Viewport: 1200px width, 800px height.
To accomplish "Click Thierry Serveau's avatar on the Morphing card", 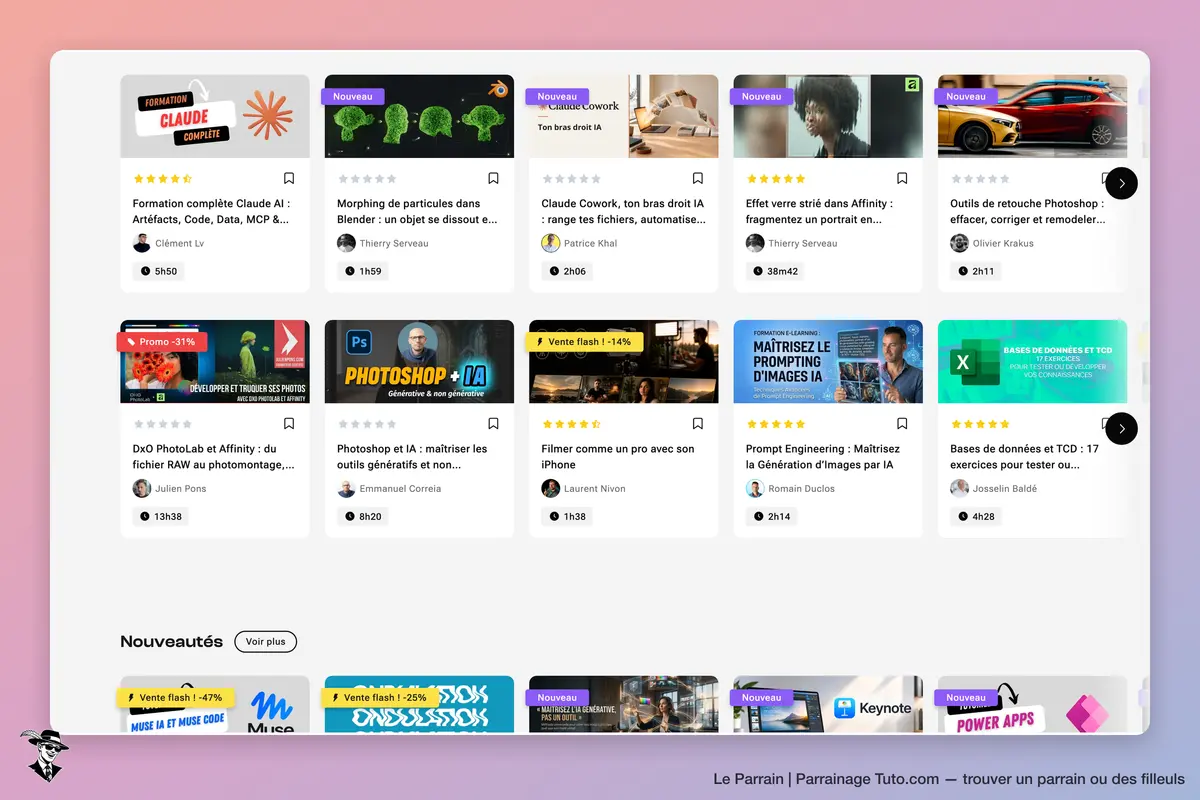I will 346,243.
